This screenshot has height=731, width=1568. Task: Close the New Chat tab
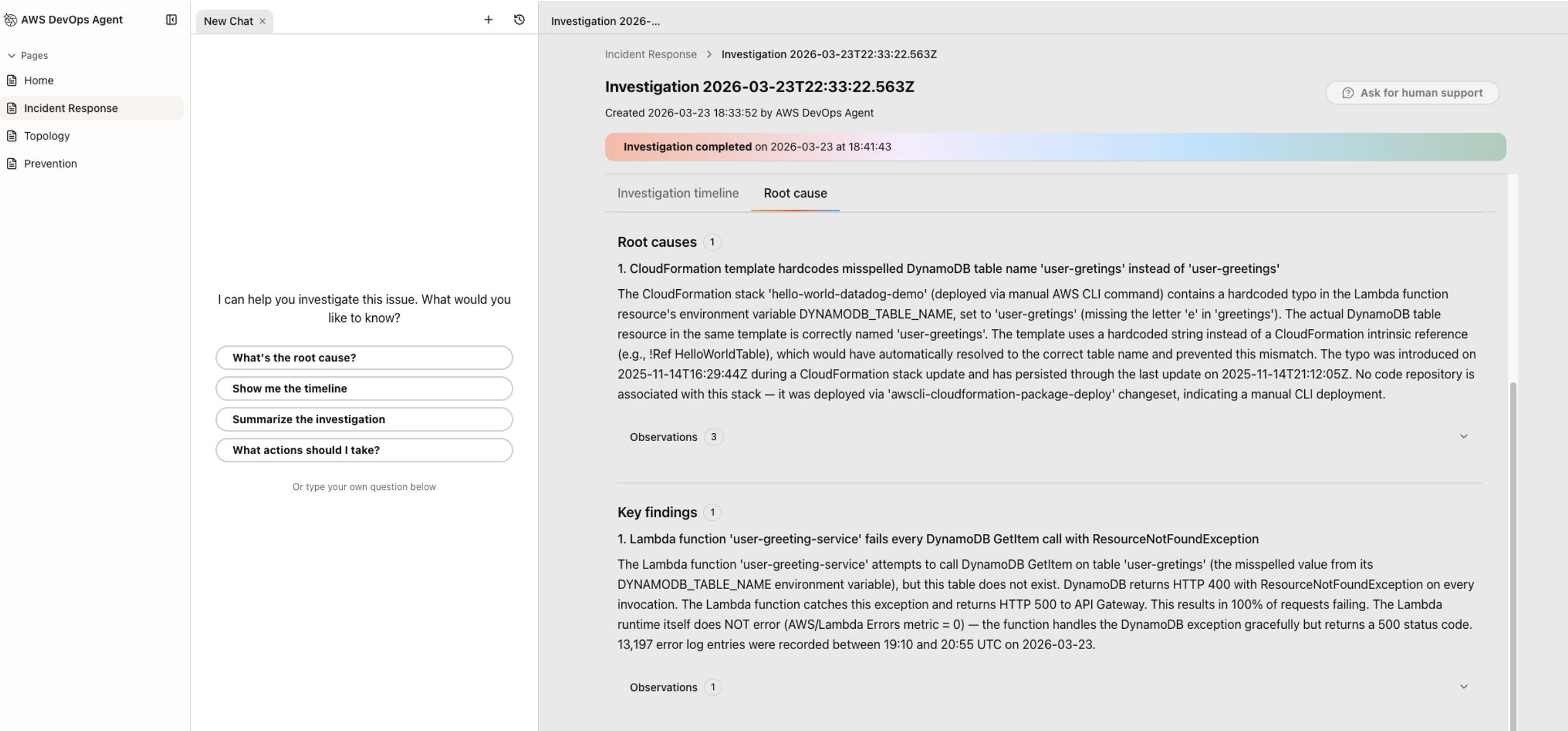262,21
